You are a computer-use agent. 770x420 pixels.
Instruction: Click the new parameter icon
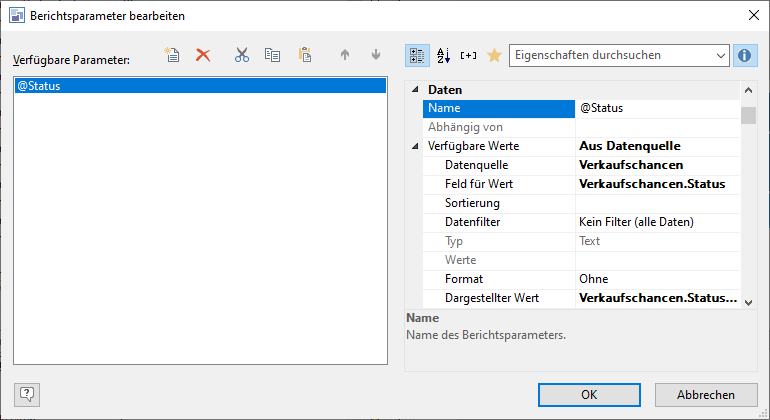pyautogui.click(x=172, y=56)
